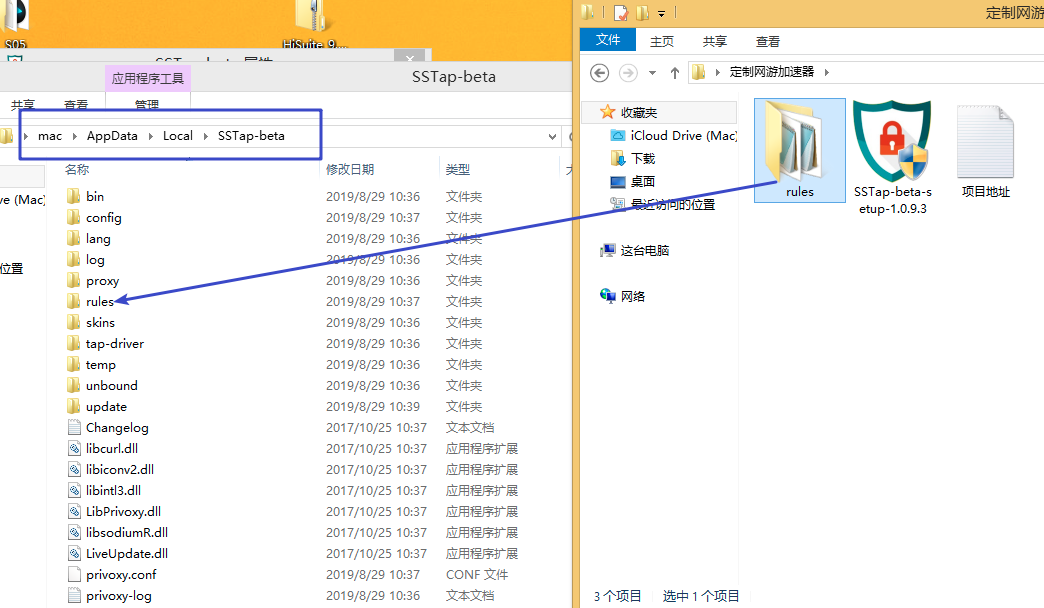Select the libintl3.dll file name
Viewport: 1044px width, 608px height.
(x=113, y=490)
